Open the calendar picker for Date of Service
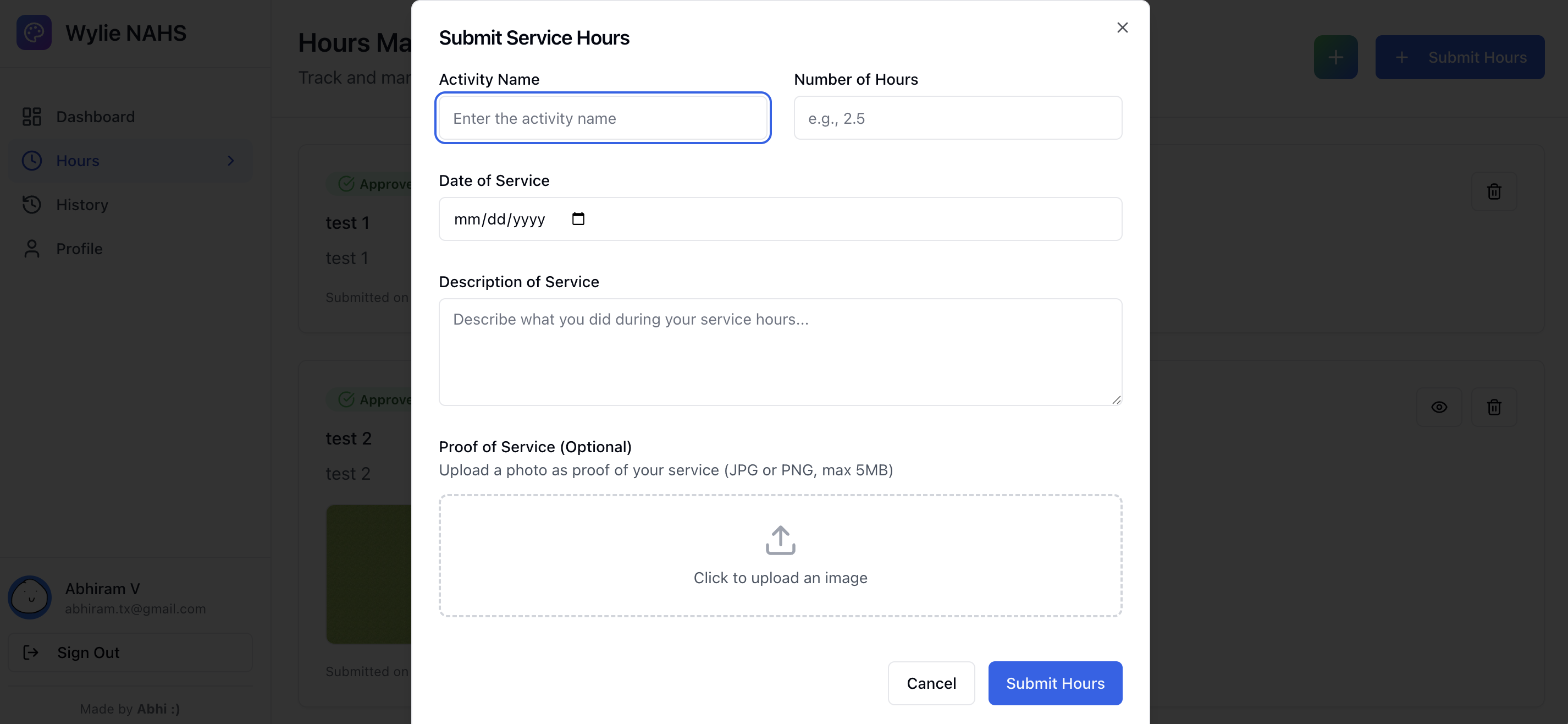This screenshot has height=724, width=1568. pos(578,218)
